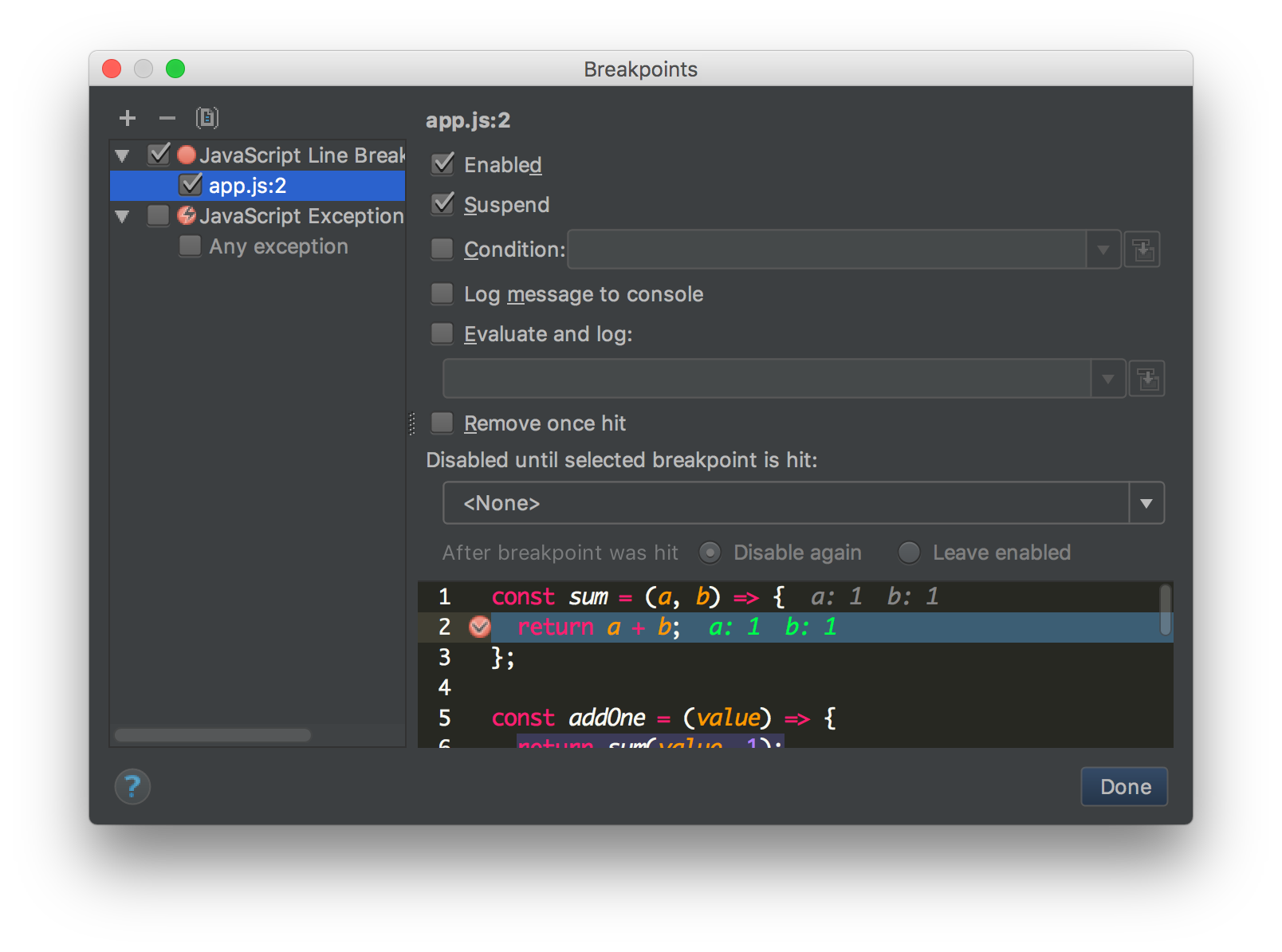
Task: Remove selected breakpoint using the minus icon
Action: (x=167, y=117)
